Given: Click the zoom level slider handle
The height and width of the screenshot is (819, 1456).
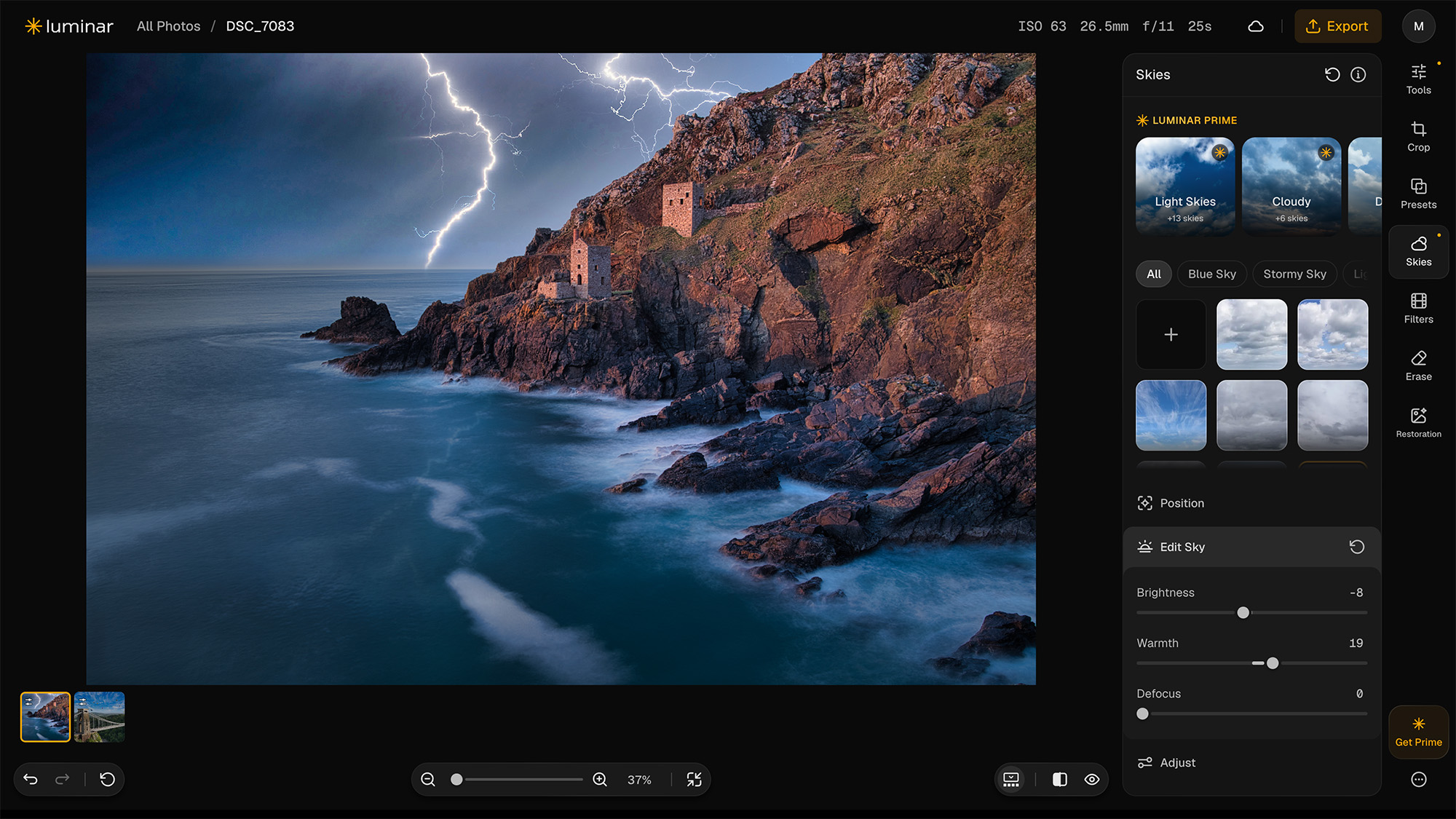Looking at the screenshot, I should [456, 780].
